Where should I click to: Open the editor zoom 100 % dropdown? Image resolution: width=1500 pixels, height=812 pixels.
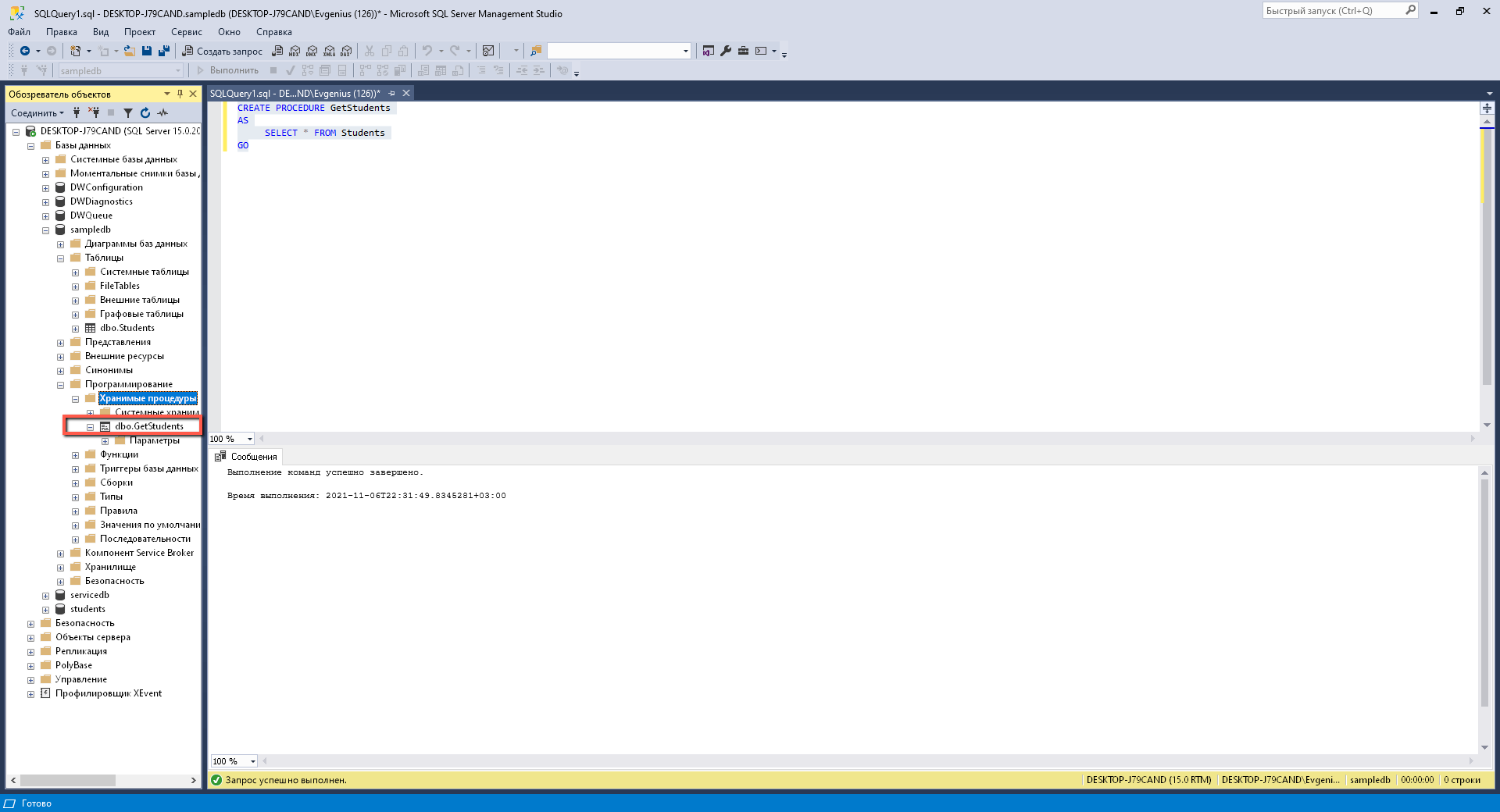coord(250,439)
